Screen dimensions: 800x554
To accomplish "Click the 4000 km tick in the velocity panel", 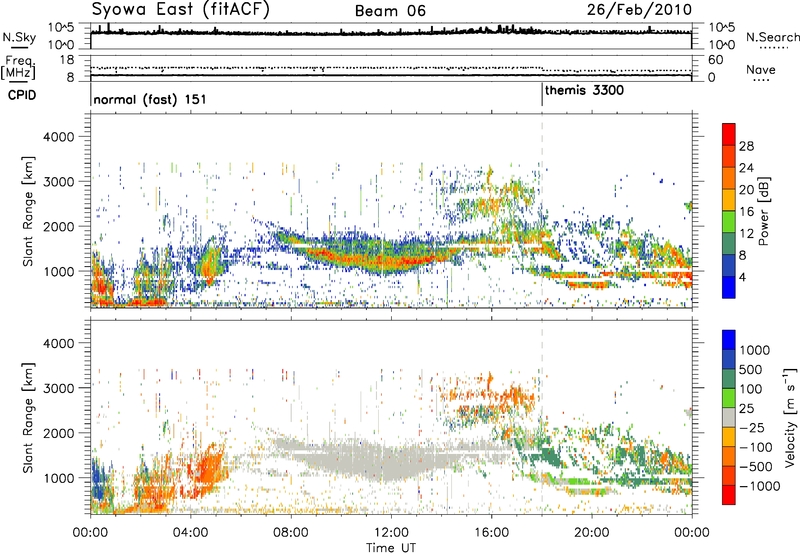I will (x=58, y=343).
